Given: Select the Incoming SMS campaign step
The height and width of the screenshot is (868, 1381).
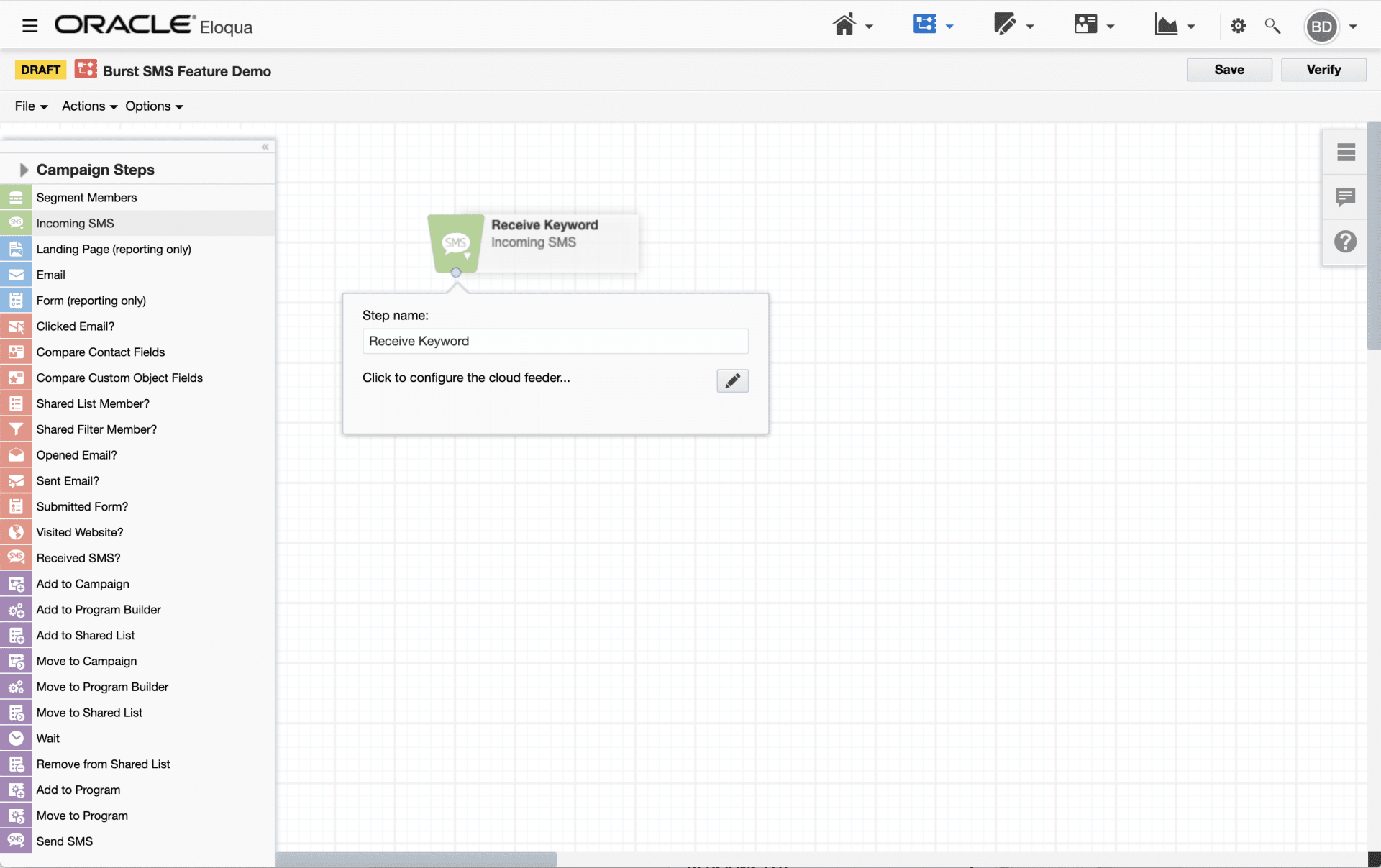Looking at the screenshot, I should pos(76,223).
